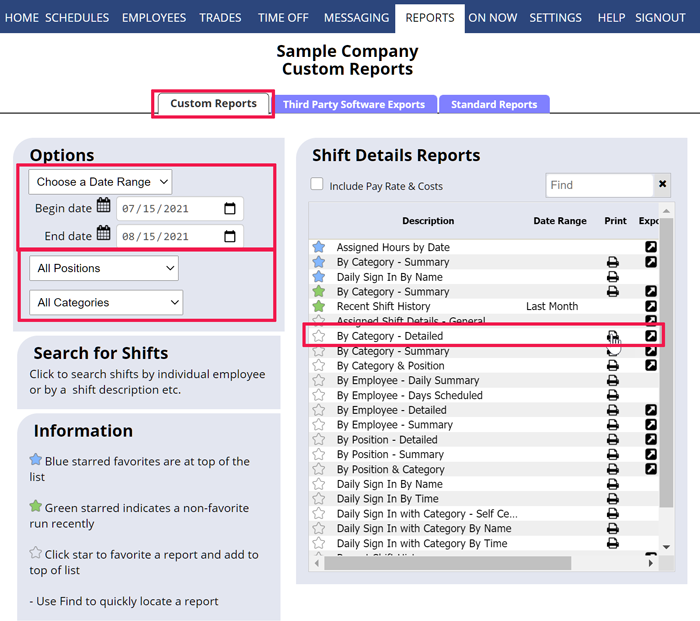
Task: Export the Recent Shift History report
Action: point(650,306)
